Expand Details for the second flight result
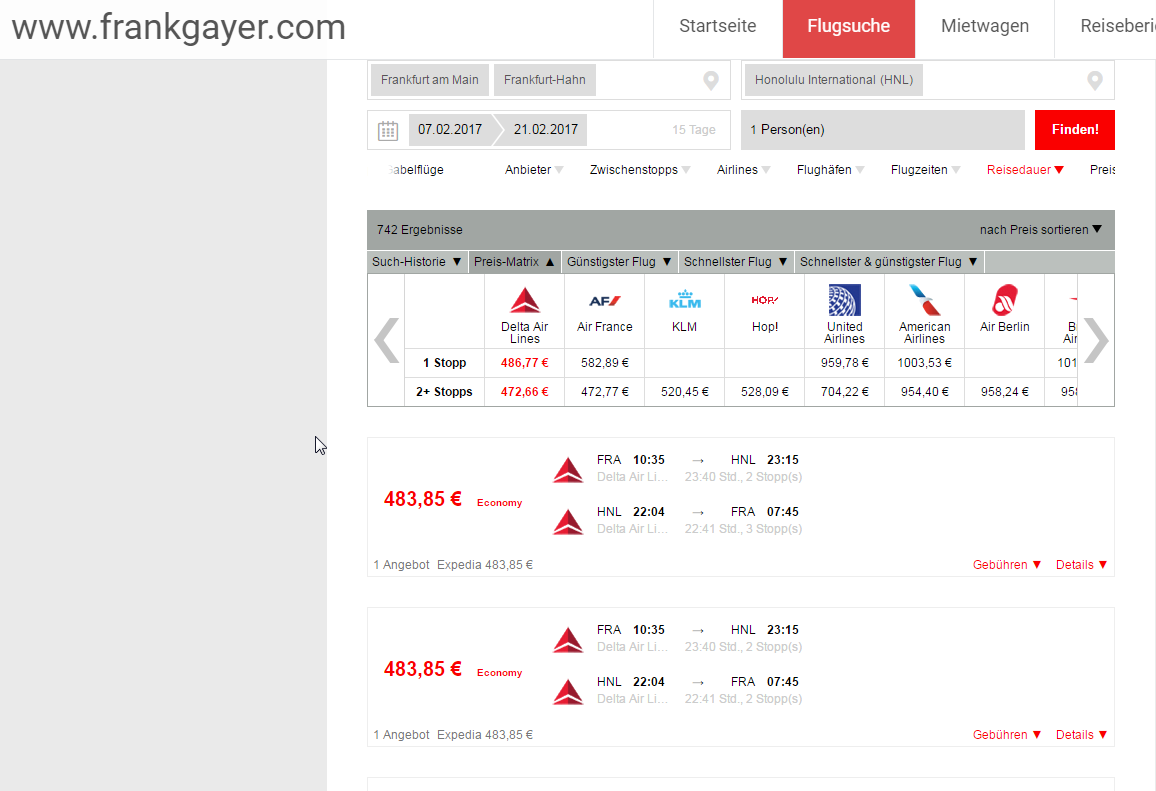 coord(1082,735)
